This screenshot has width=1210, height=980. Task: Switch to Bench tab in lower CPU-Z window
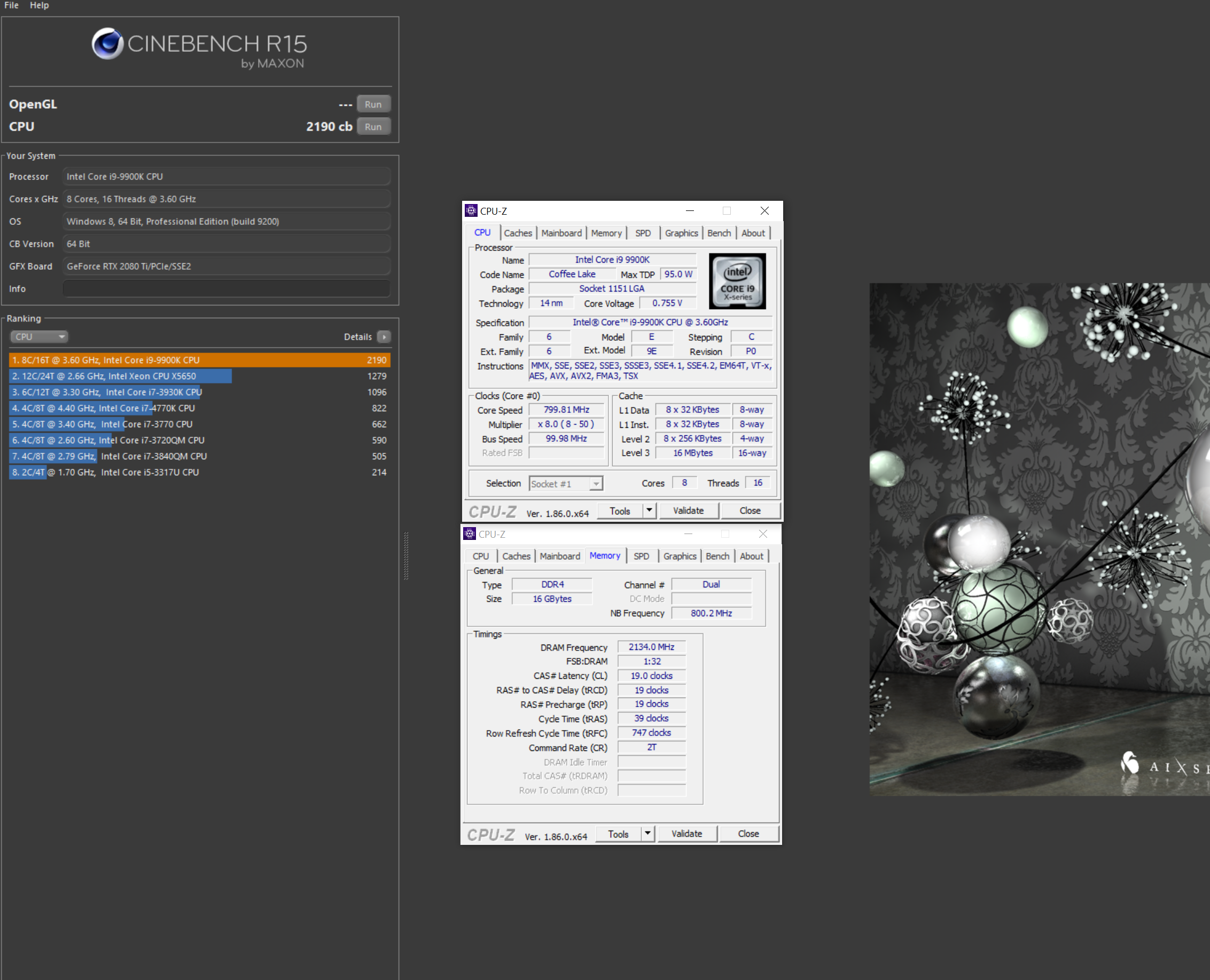pyautogui.click(x=717, y=556)
